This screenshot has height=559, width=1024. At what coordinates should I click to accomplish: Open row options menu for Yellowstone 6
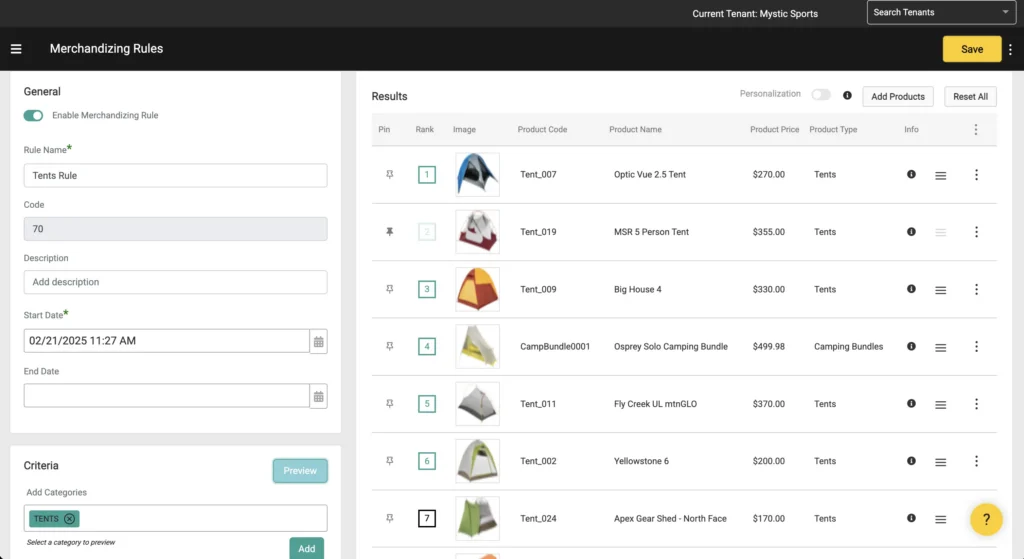976,461
